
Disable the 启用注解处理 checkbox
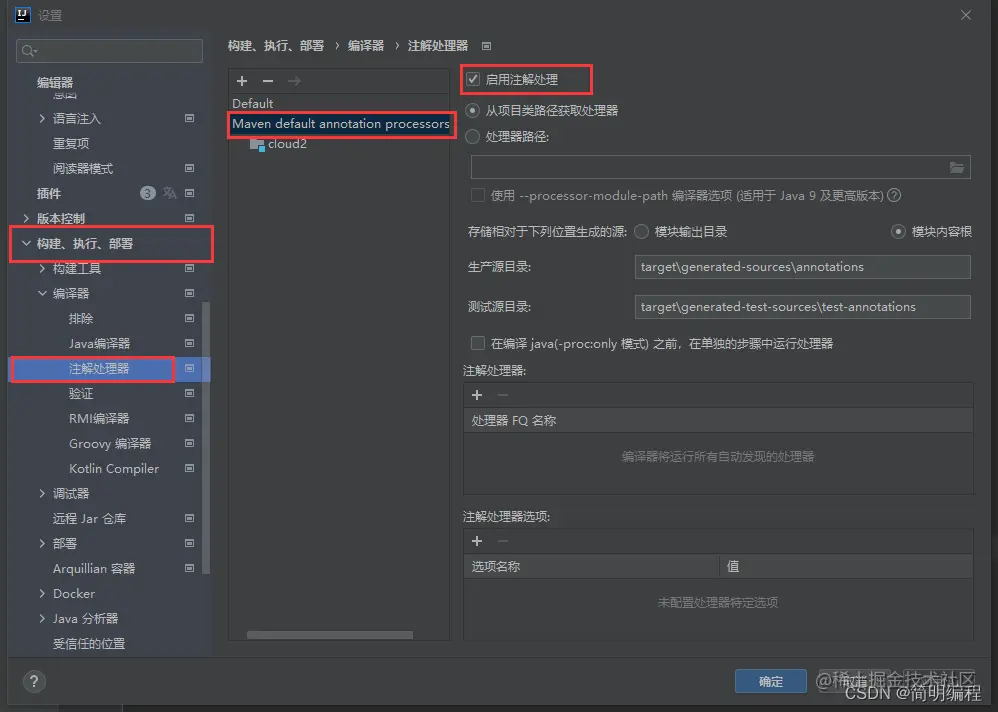(x=474, y=79)
